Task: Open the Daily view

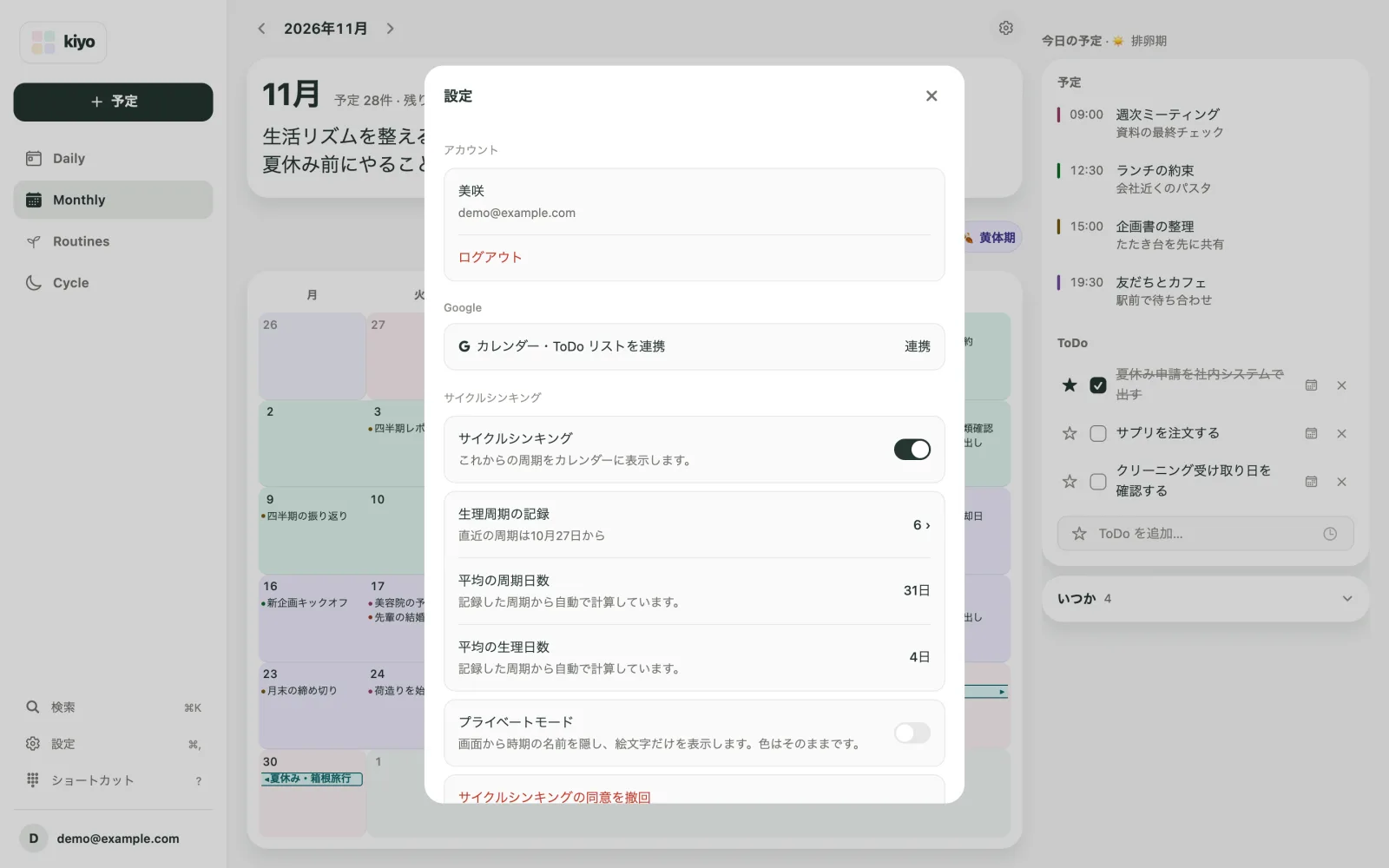Action: [113, 158]
